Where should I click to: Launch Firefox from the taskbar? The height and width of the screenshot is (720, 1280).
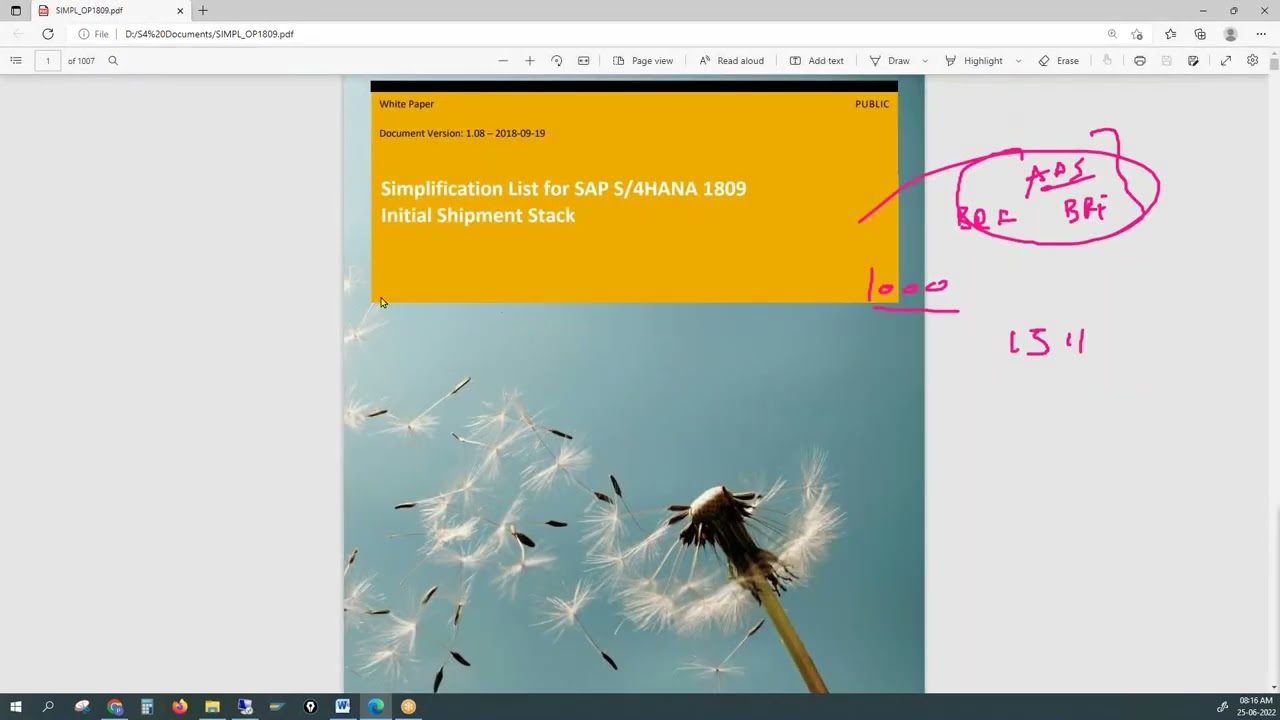tap(179, 707)
